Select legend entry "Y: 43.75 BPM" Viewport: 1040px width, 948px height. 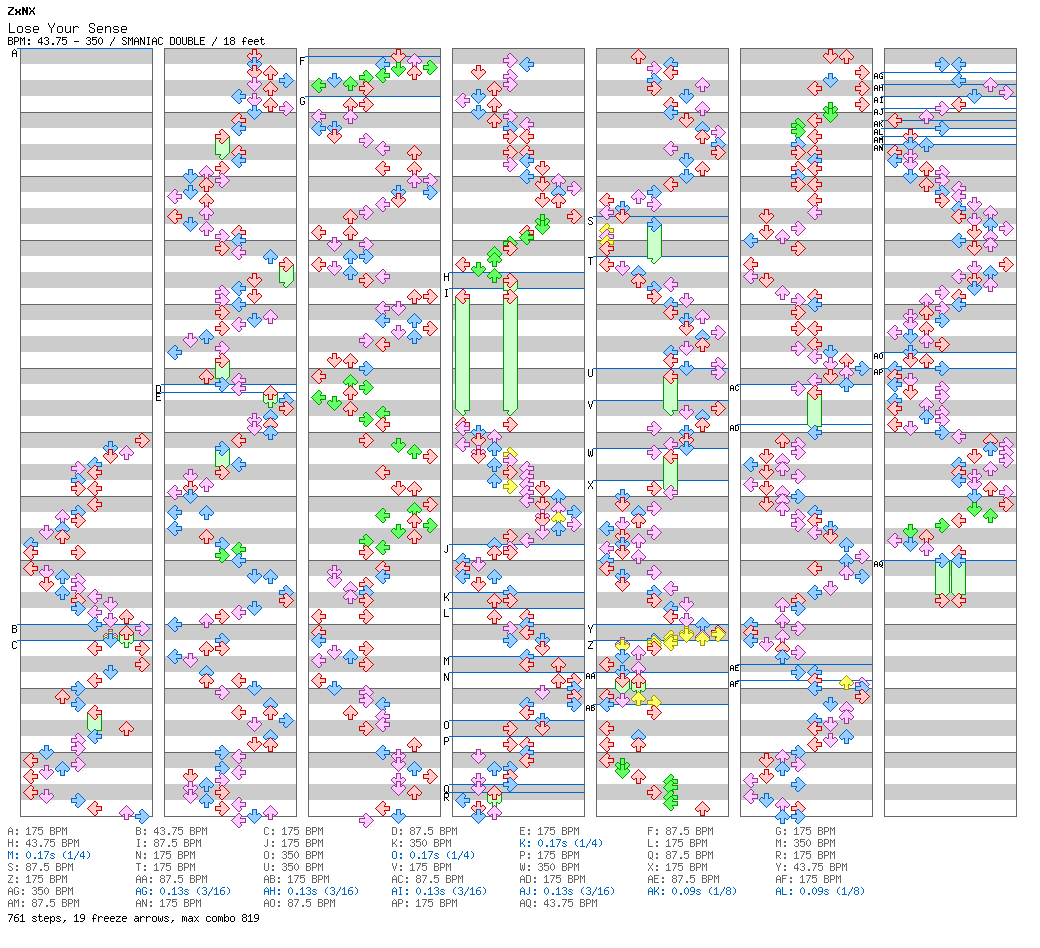(x=811, y=867)
